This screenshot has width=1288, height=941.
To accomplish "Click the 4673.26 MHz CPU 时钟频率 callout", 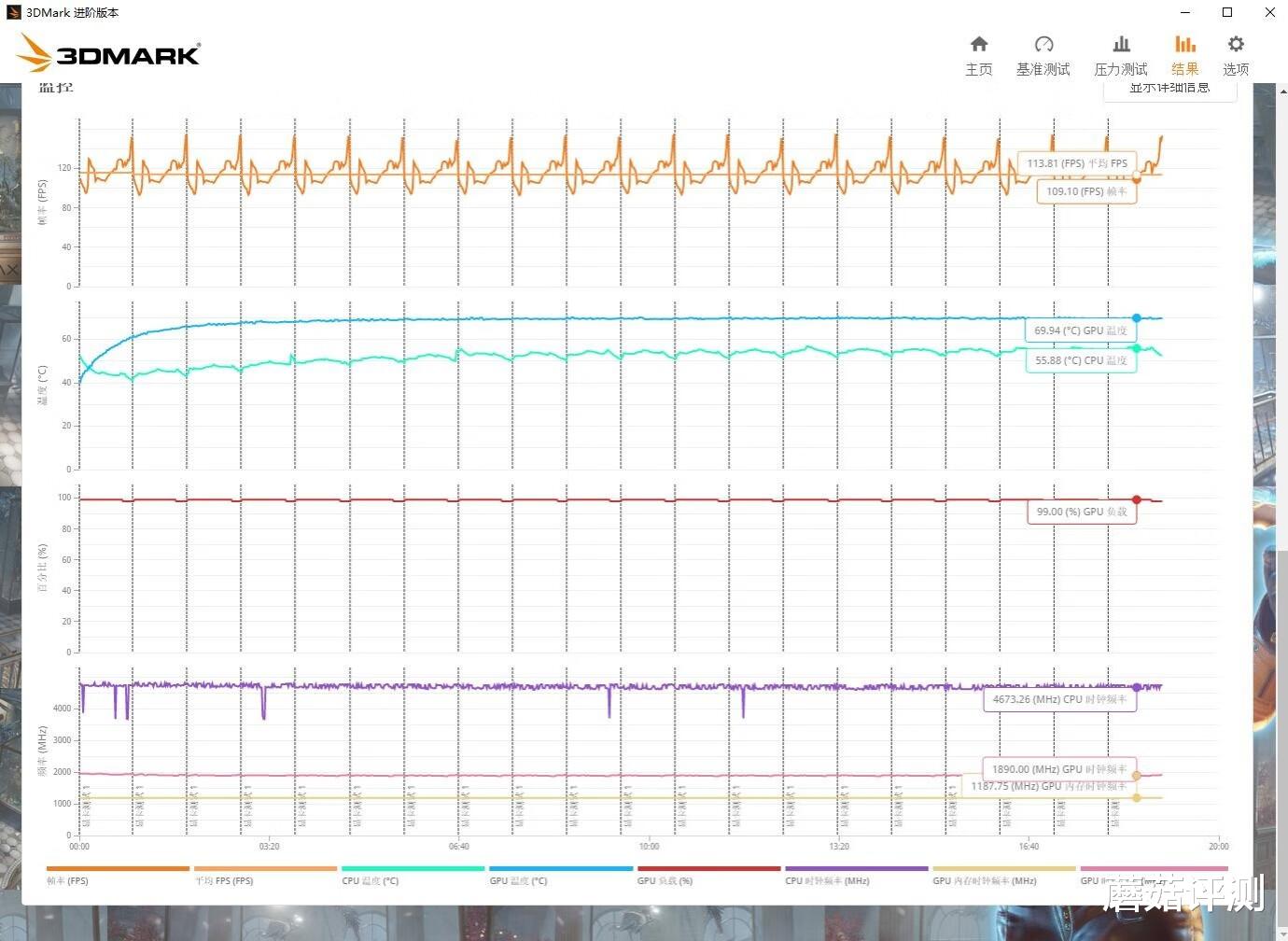I will pyautogui.click(x=1059, y=698).
